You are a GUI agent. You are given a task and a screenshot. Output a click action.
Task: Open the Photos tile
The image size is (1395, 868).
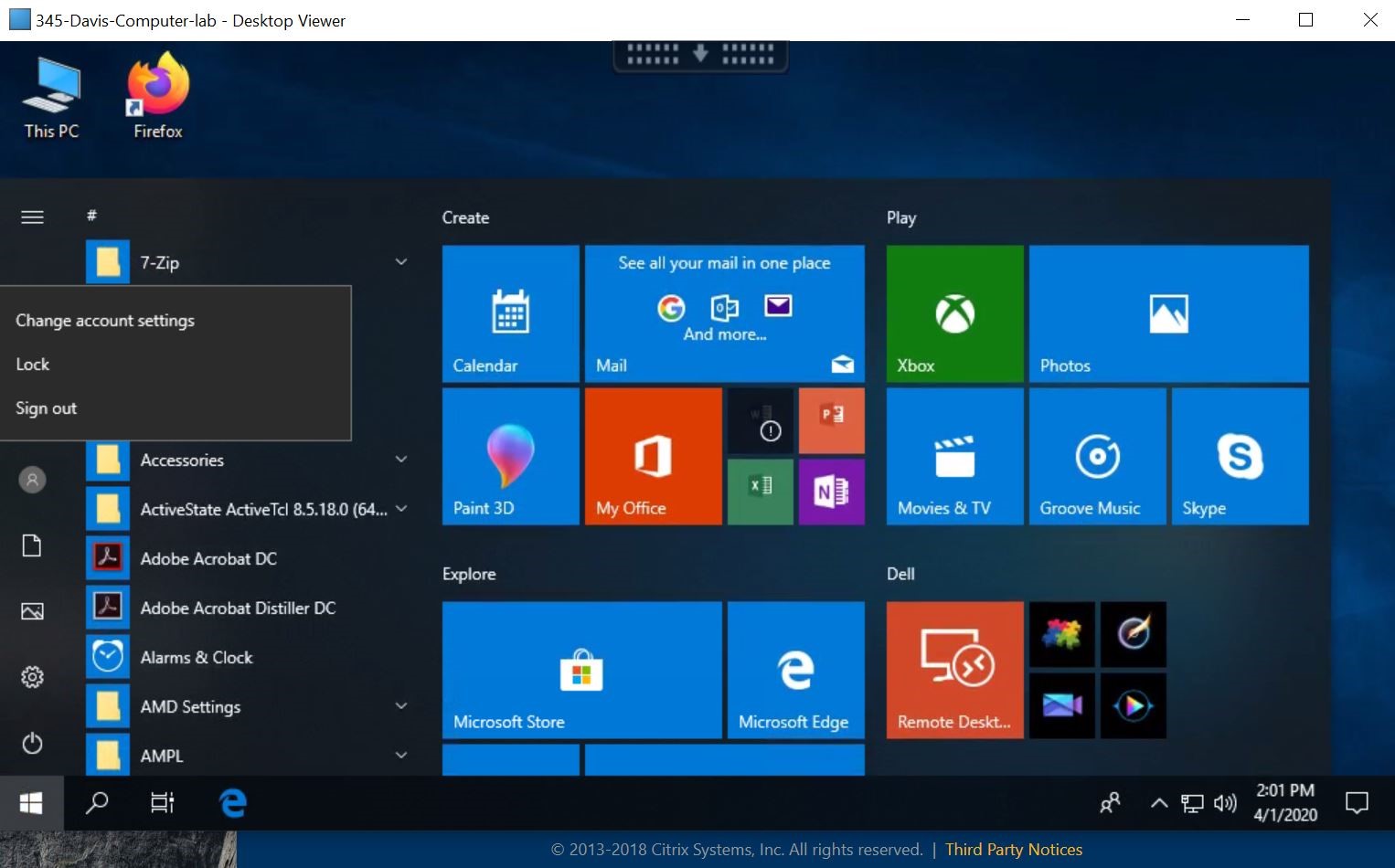coord(1169,313)
